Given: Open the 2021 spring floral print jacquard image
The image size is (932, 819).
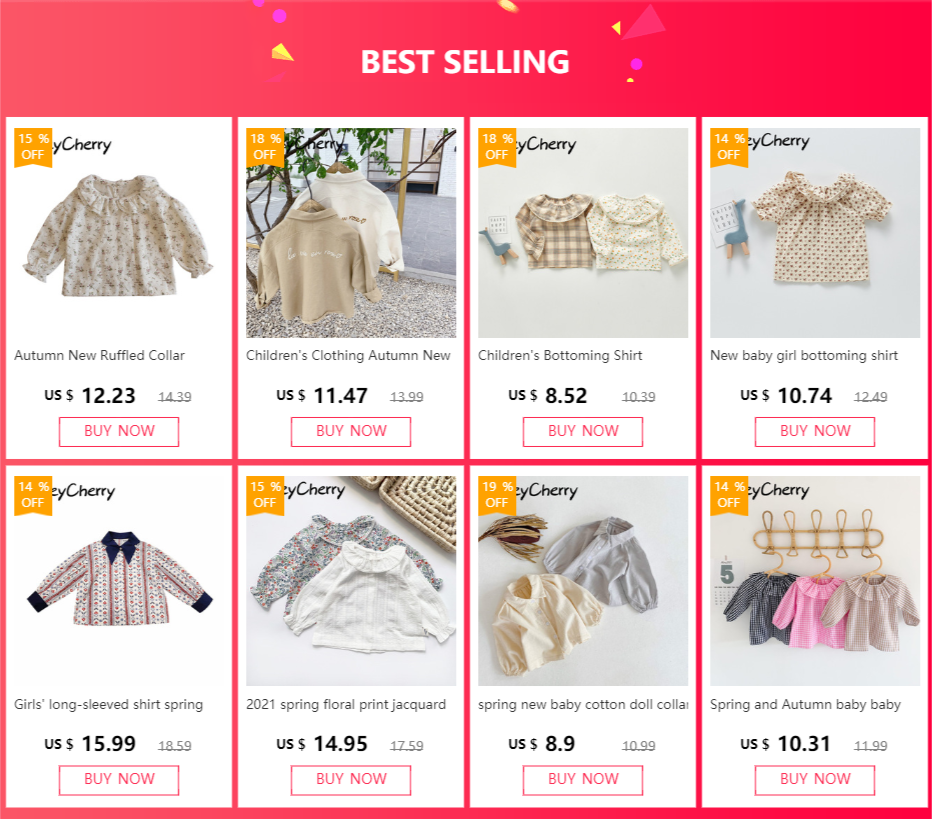Looking at the screenshot, I should pyautogui.click(x=351, y=581).
